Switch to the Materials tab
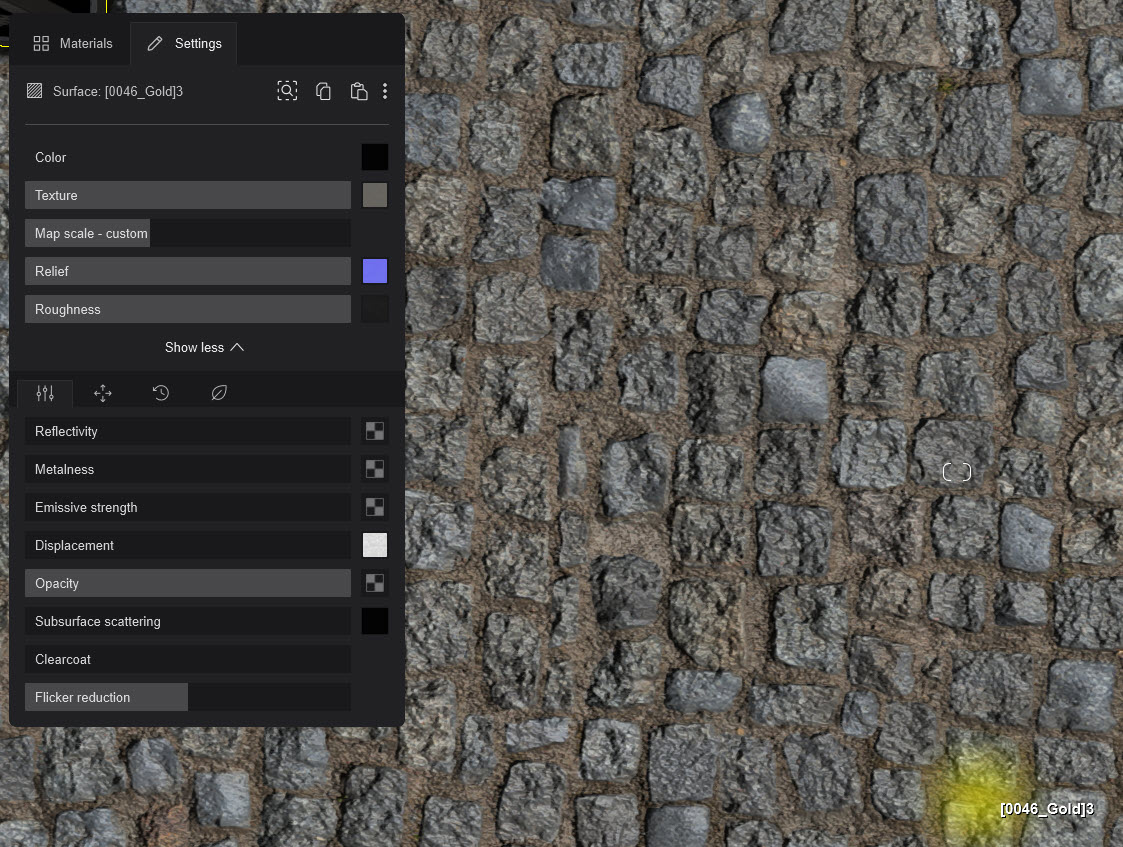This screenshot has width=1123, height=847. pos(73,44)
